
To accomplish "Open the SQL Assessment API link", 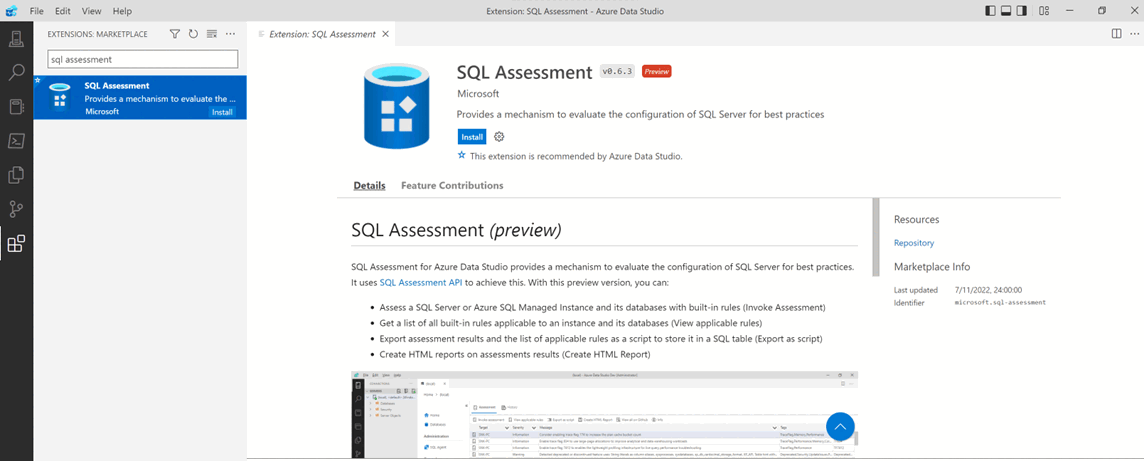I will pyautogui.click(x=420, y=283).
